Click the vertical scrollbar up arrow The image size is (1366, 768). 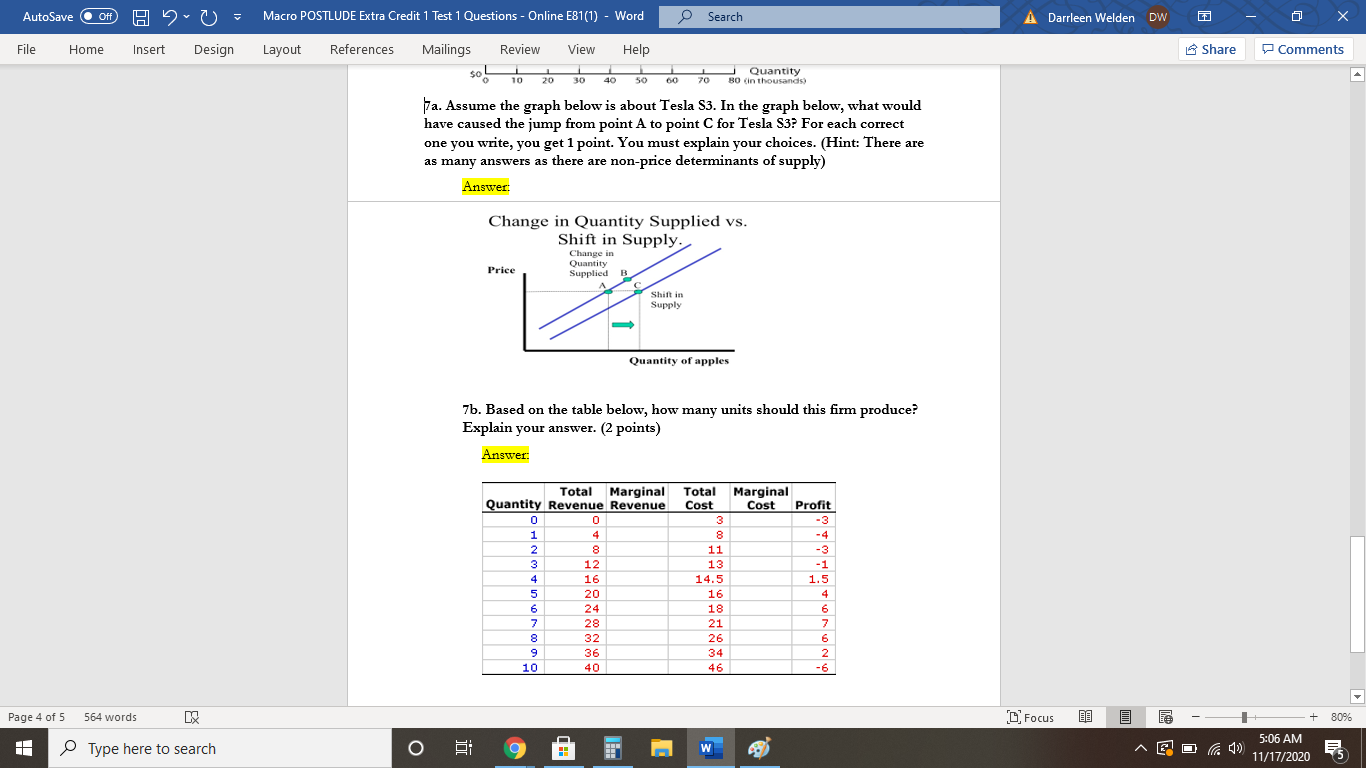pyautogui.click(x=1357, y=75)
